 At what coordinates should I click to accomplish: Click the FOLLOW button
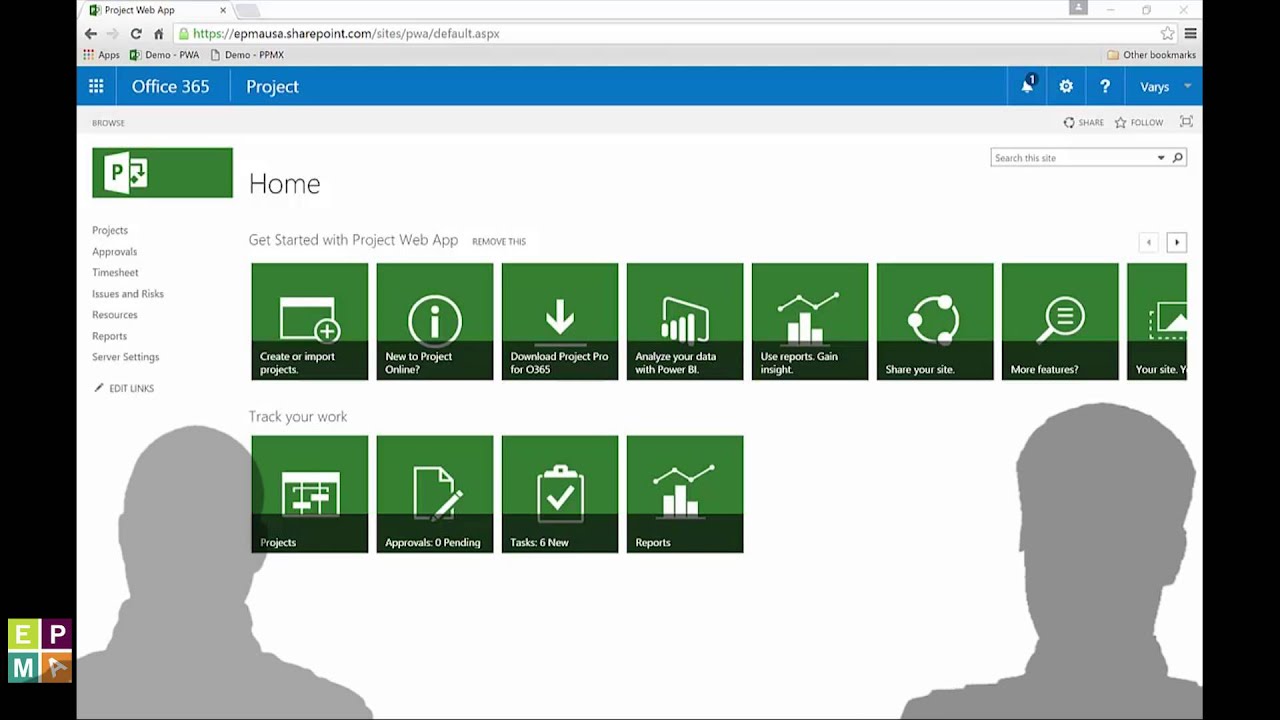(x=1139, y=122)
